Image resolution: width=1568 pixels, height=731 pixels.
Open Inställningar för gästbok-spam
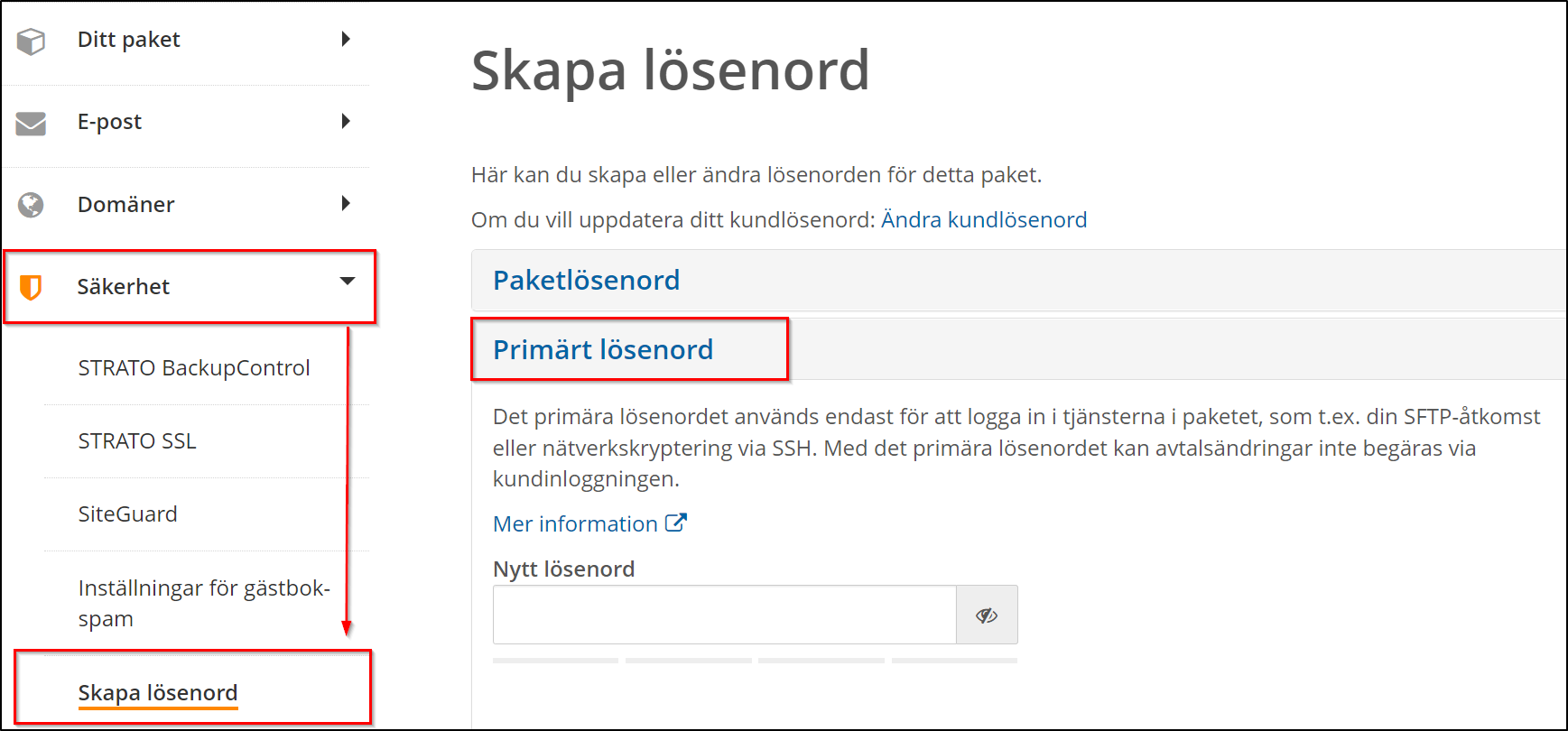click(203, 603)
